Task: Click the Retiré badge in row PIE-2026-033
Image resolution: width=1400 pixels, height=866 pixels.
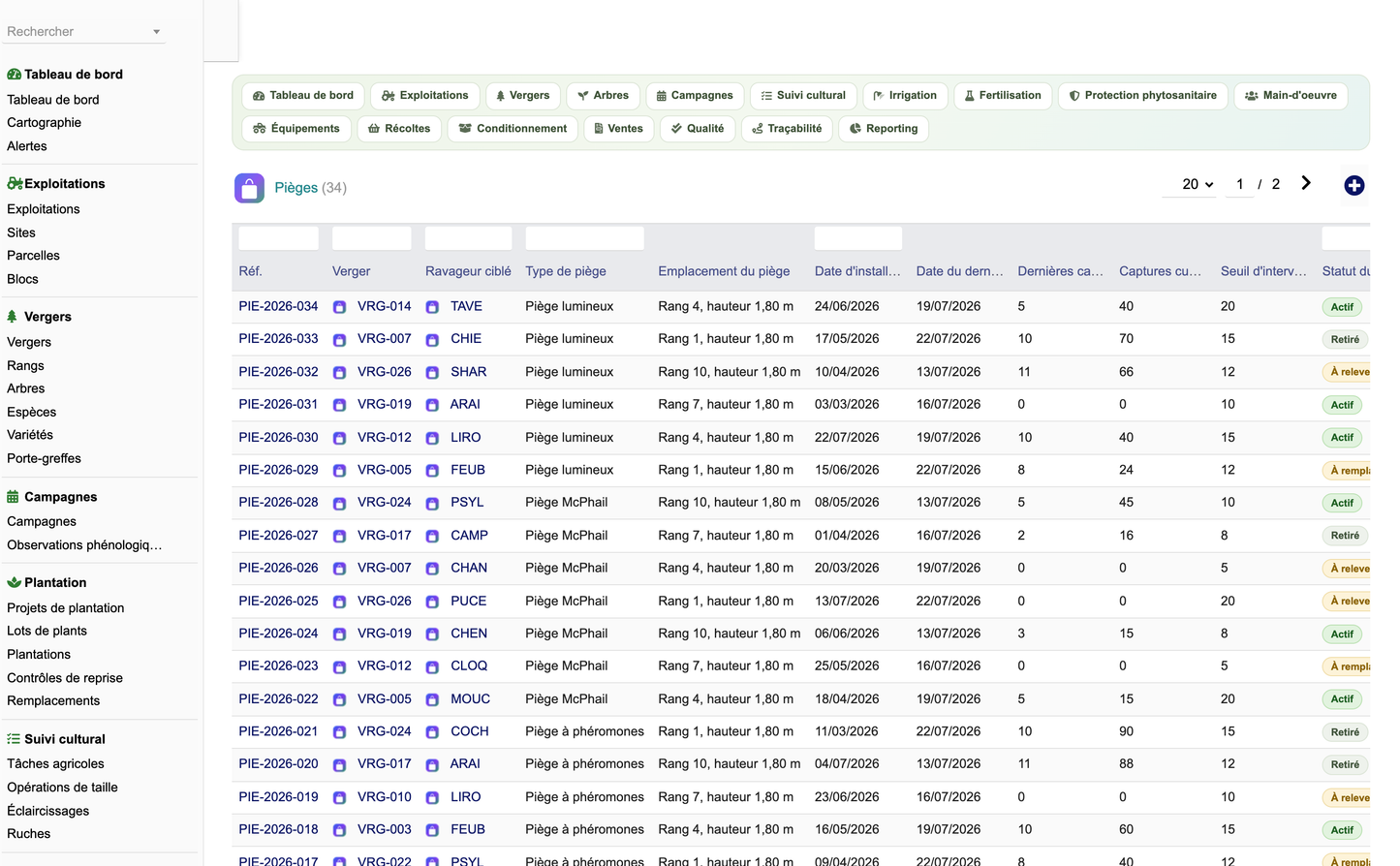Action: (1345, 340)
